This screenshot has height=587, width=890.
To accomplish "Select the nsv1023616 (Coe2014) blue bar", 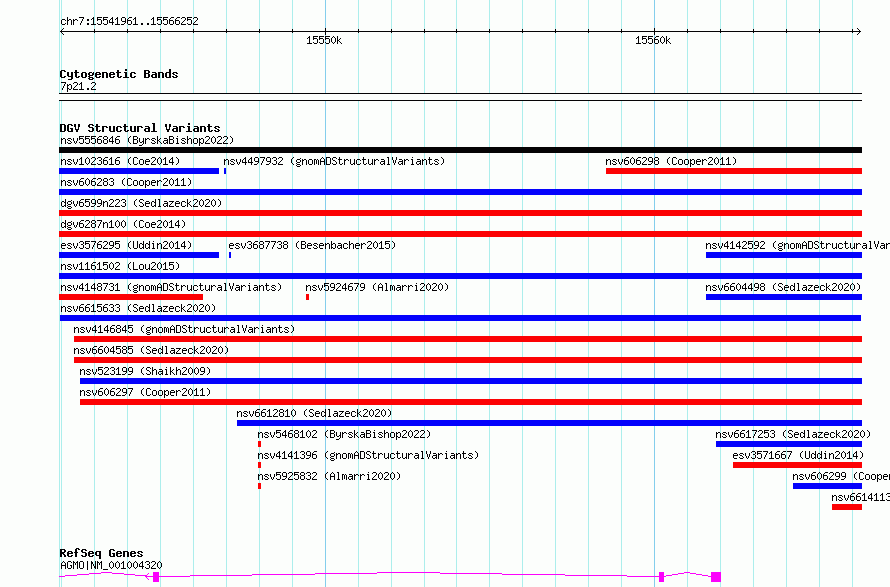I will 139,171.
